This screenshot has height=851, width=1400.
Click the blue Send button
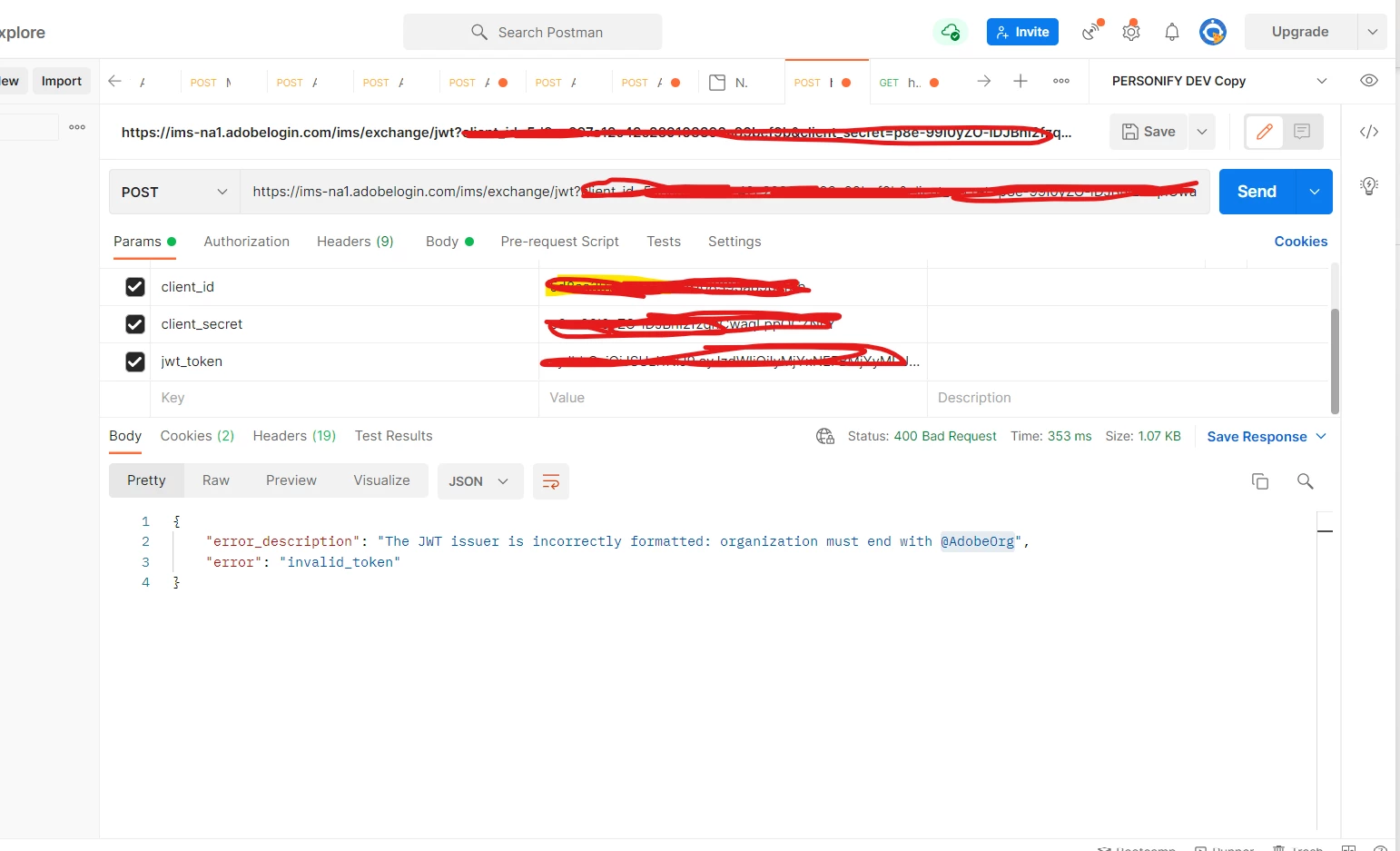coord(1257,192)
